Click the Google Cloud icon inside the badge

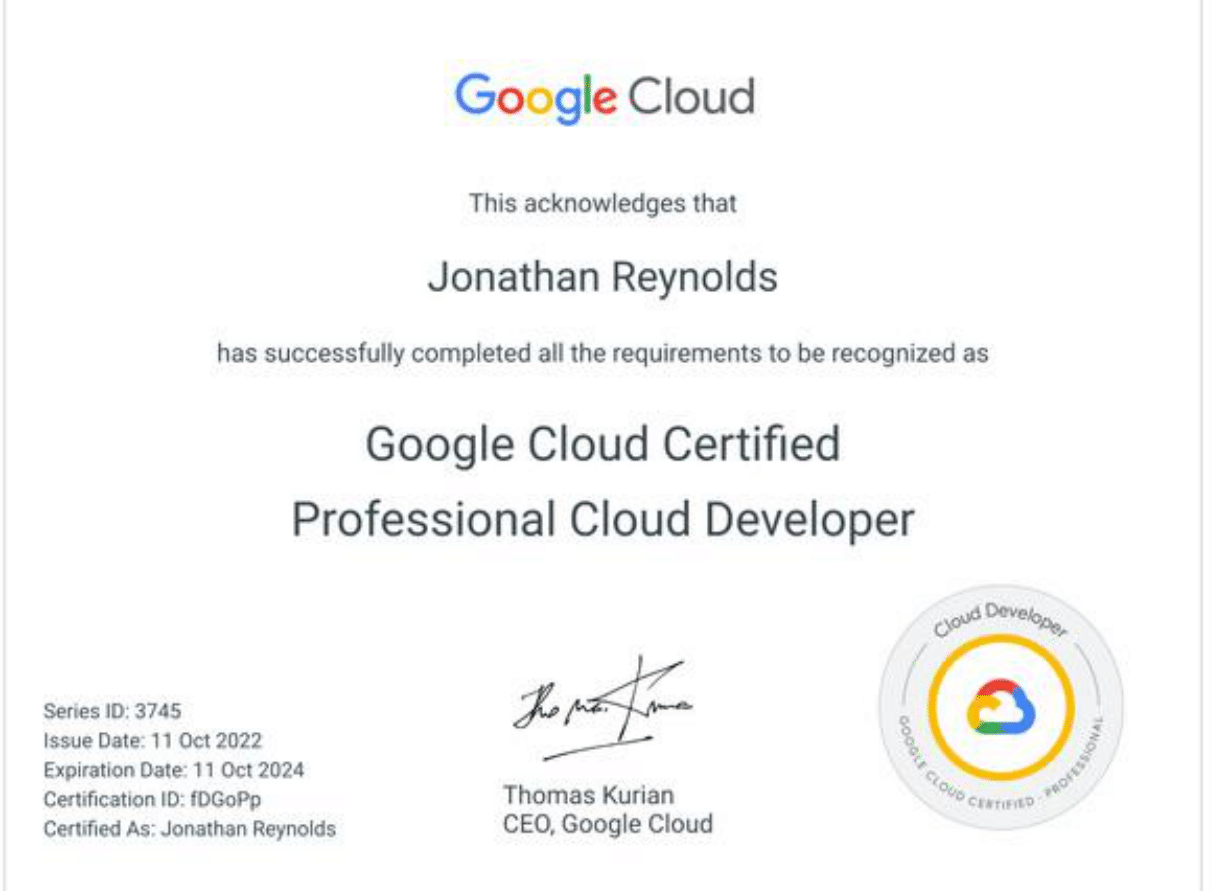(1001, 709)
